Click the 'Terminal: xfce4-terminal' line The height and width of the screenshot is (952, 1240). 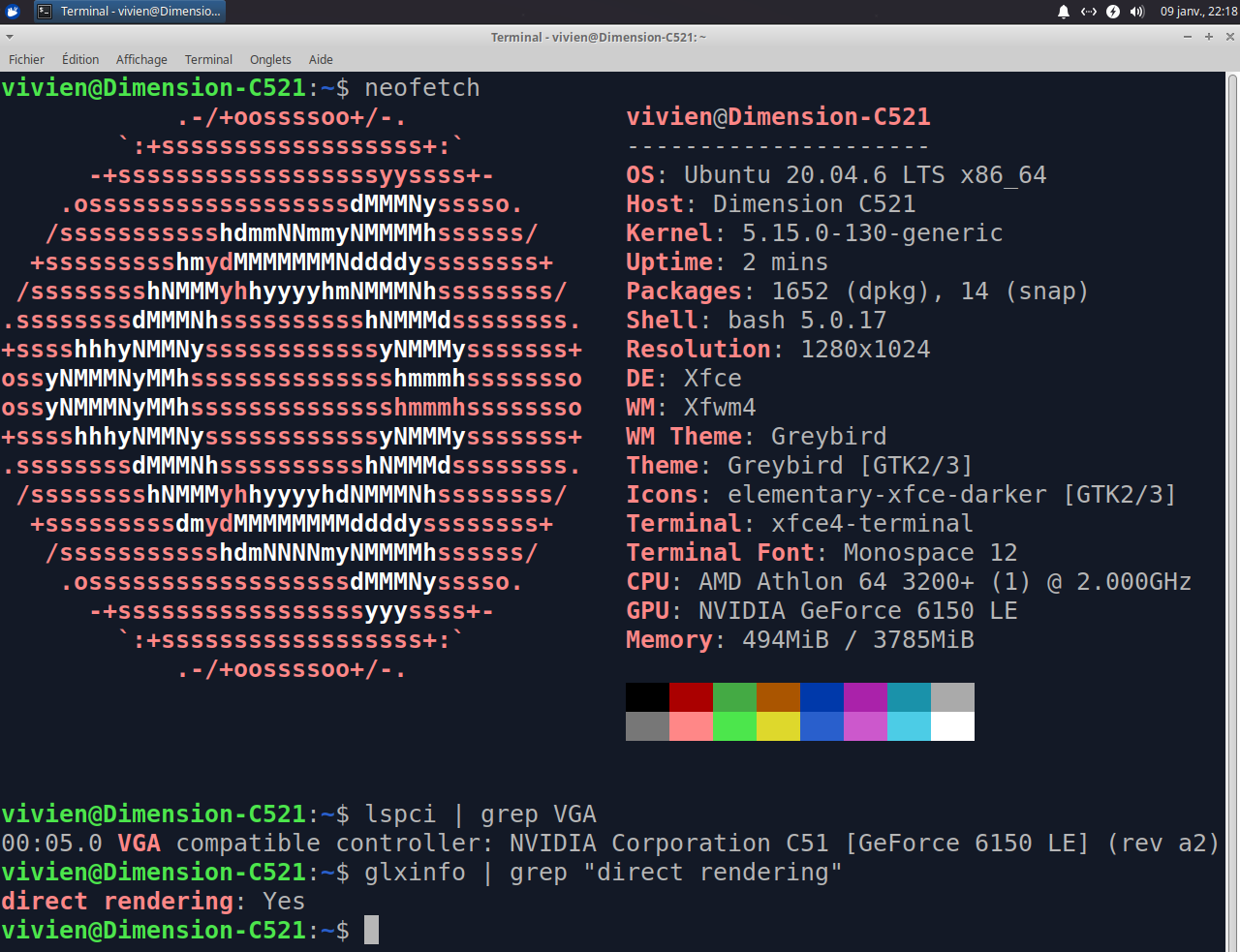(799, 524)
